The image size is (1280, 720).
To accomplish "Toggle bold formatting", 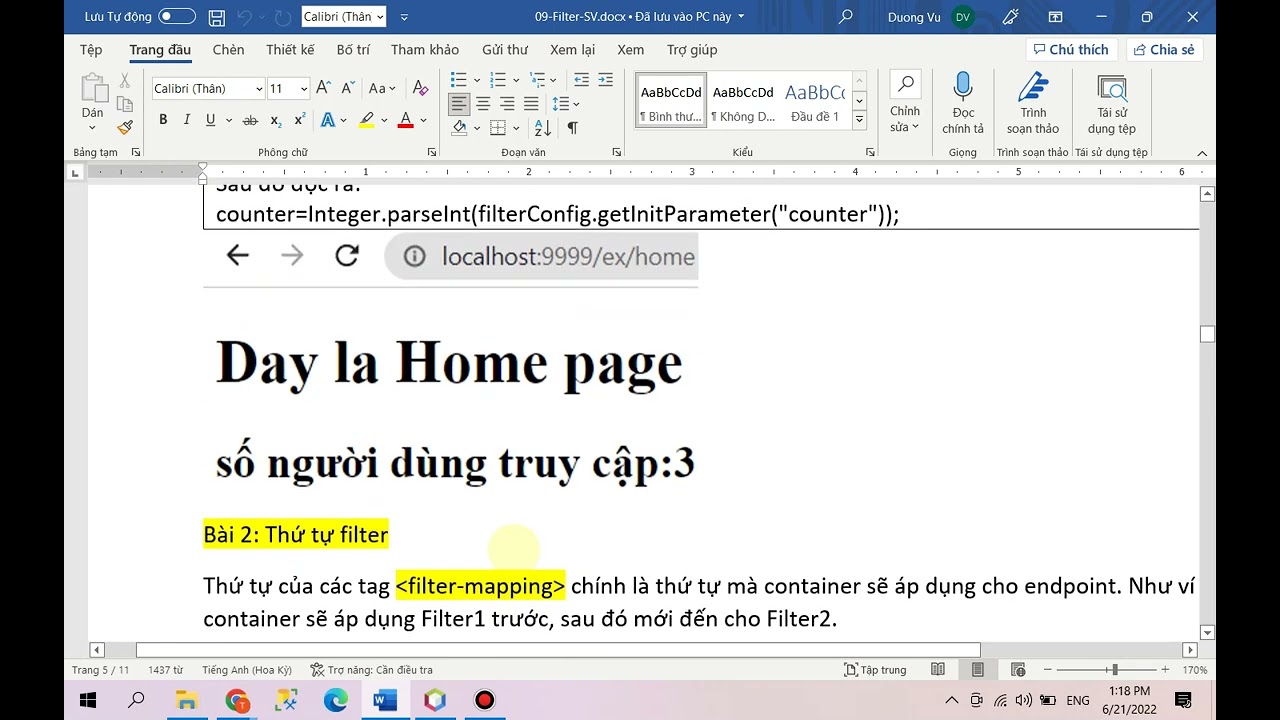I will [x=163, y=120].
